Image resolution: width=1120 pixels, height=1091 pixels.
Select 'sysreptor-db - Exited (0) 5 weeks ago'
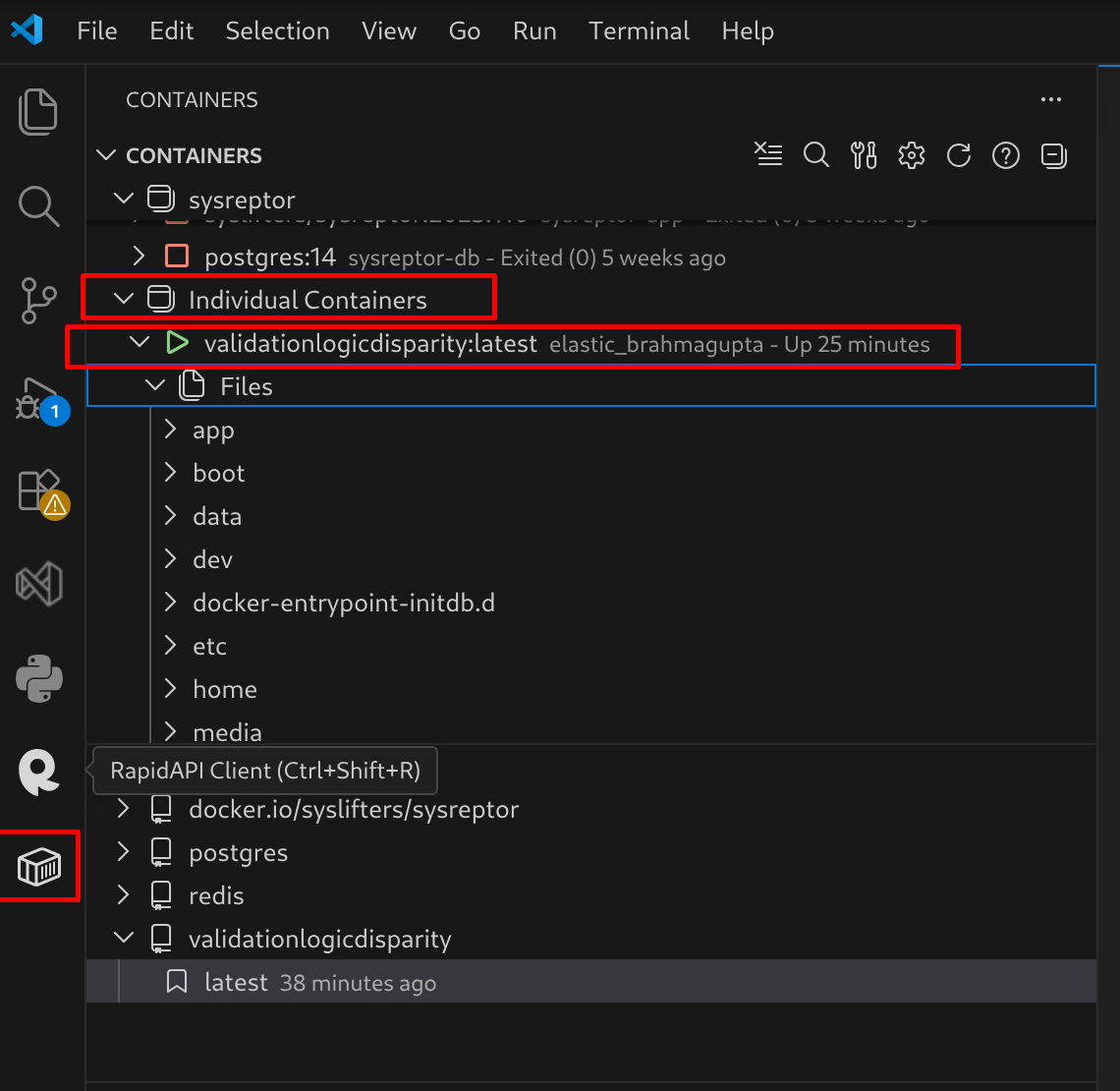536,258
